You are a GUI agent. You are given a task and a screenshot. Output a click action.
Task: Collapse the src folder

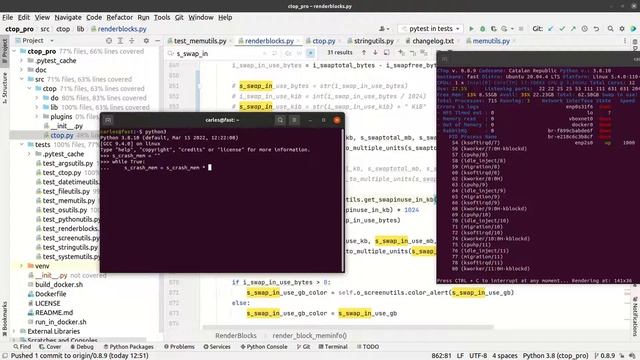point(22,79)
